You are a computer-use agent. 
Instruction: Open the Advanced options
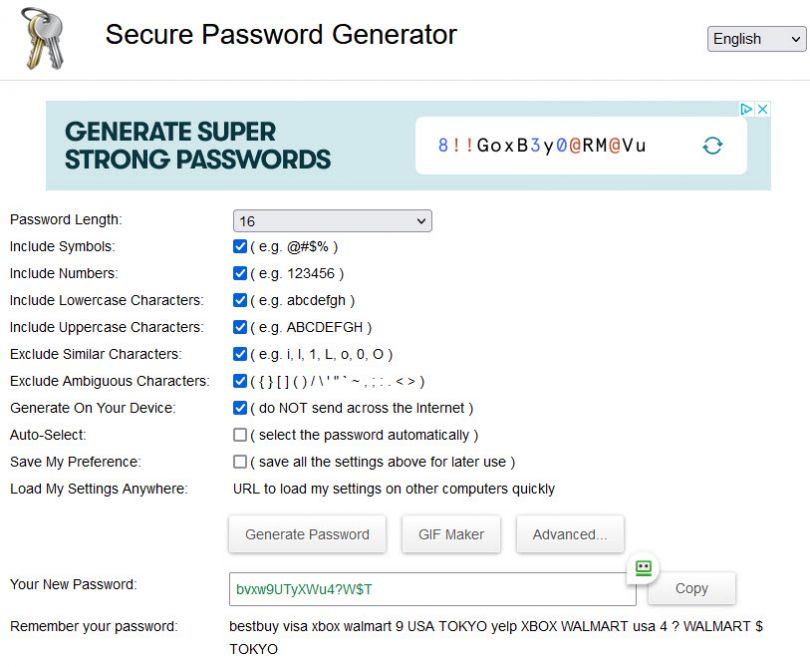pyautogui.click(x=570, y=534)
